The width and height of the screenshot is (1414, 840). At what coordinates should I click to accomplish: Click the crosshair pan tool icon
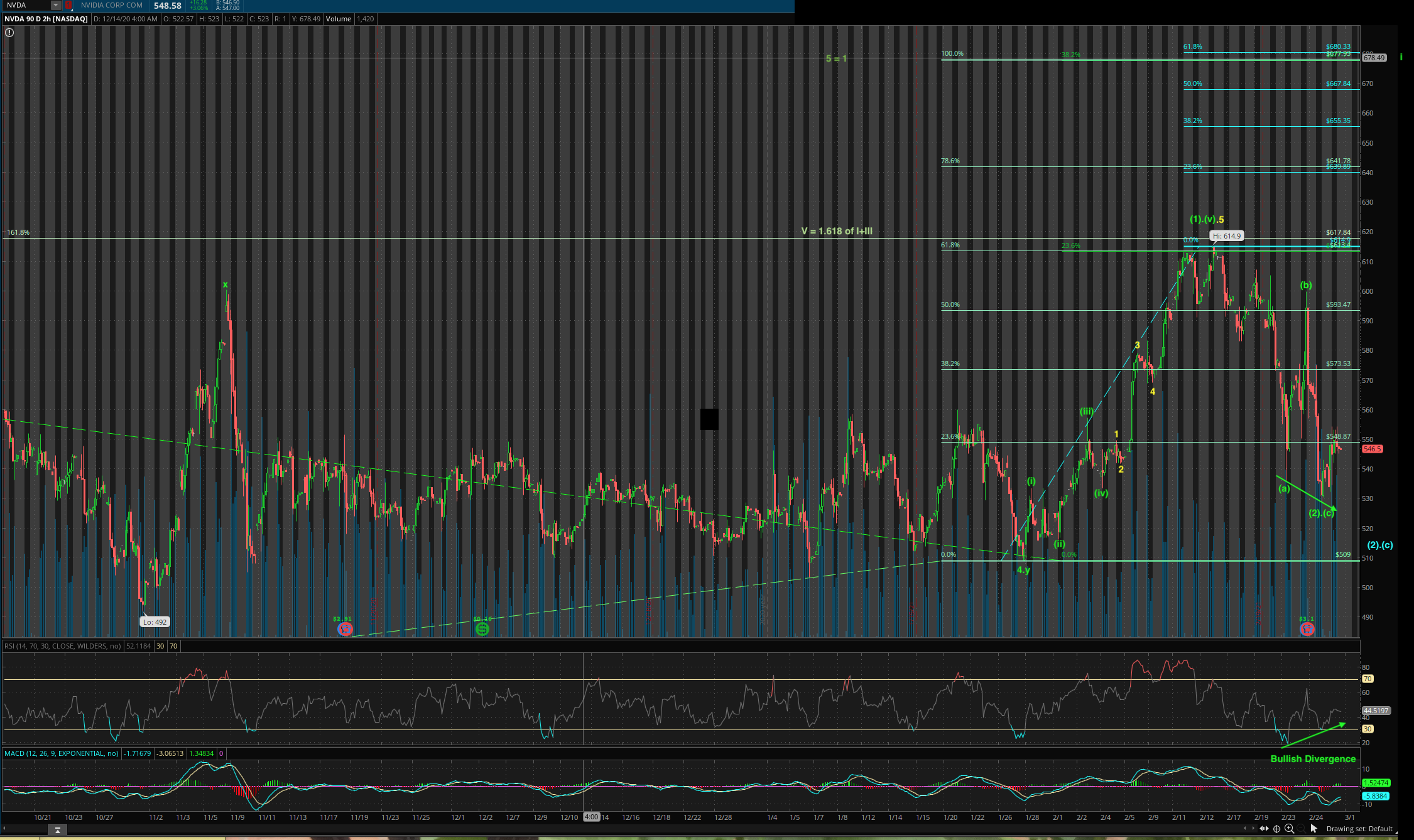tap(1276, 829)
